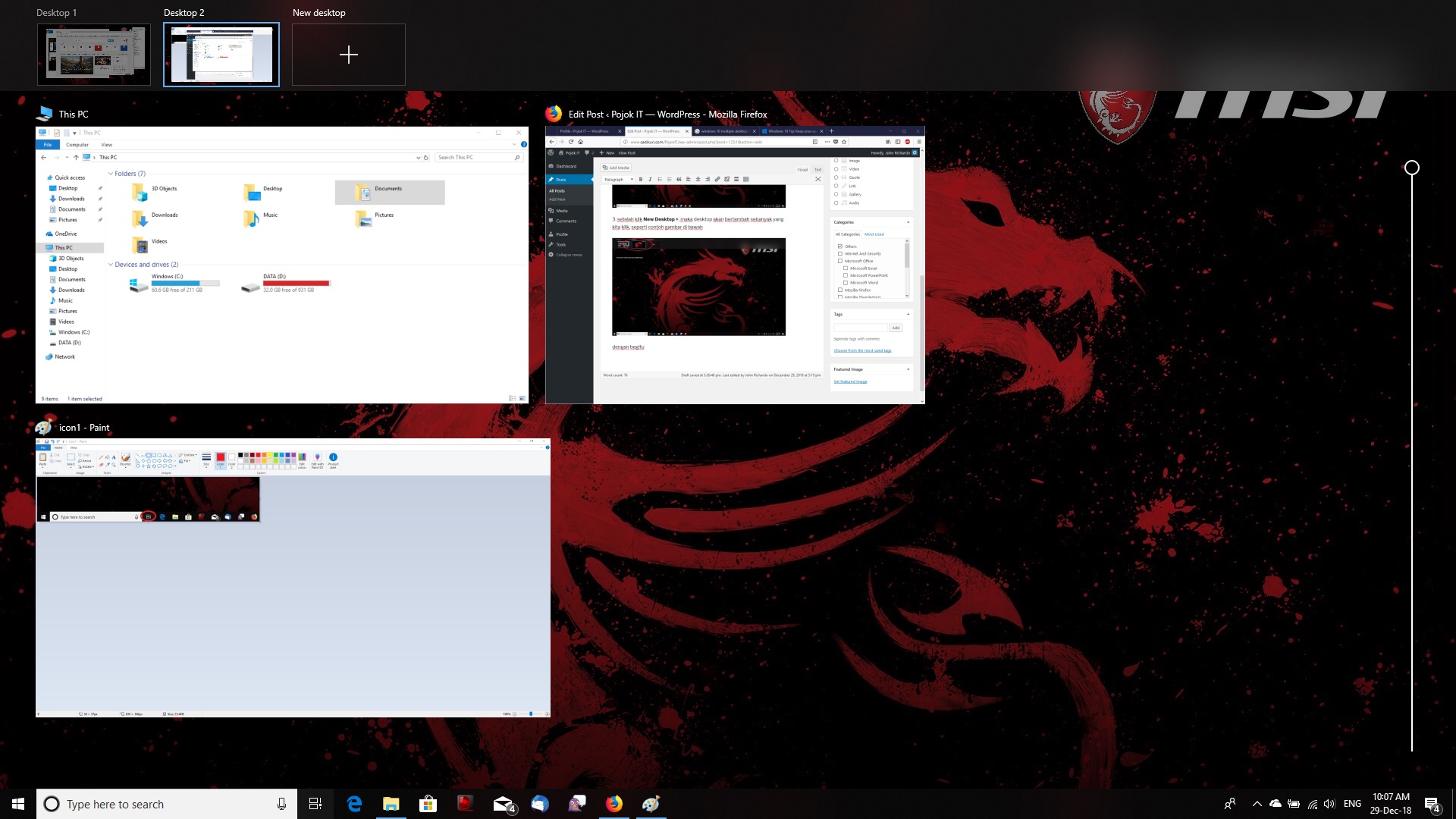
Task: Switch to Firefox from taskbar
Action: [x=613, y=804]
